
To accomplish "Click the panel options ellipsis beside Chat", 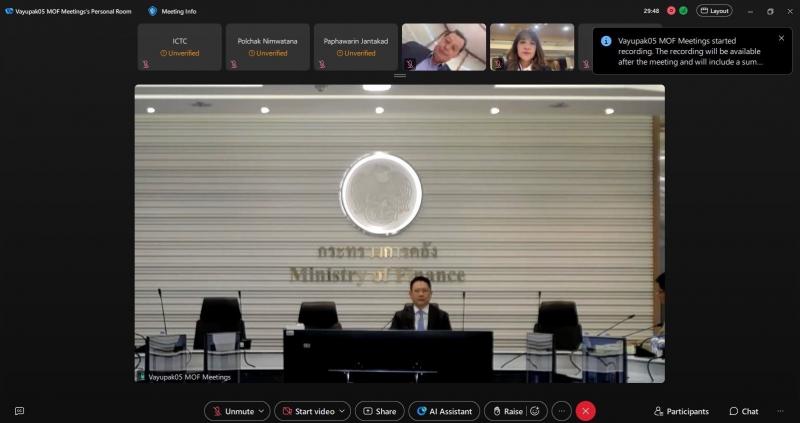I will (780, 411).
